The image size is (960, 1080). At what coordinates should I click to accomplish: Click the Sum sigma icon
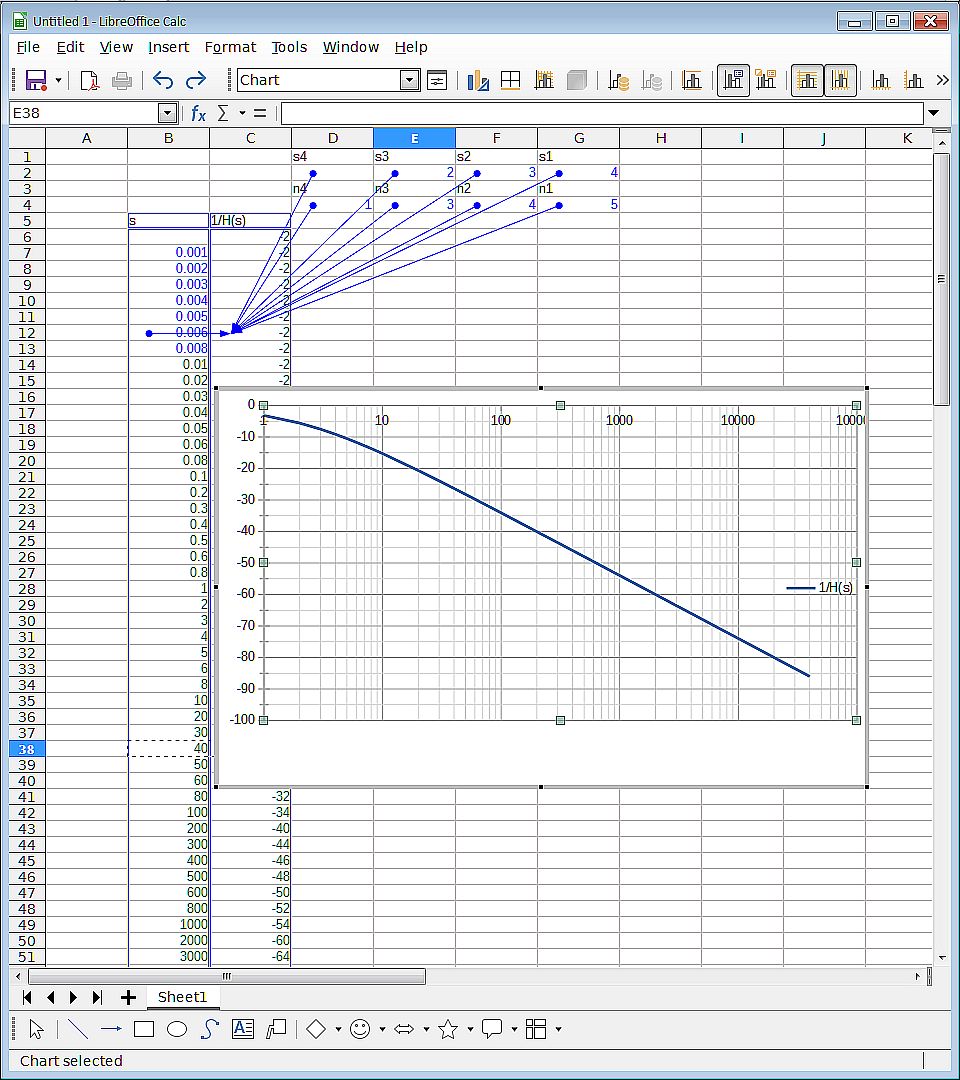coord(222,113)
